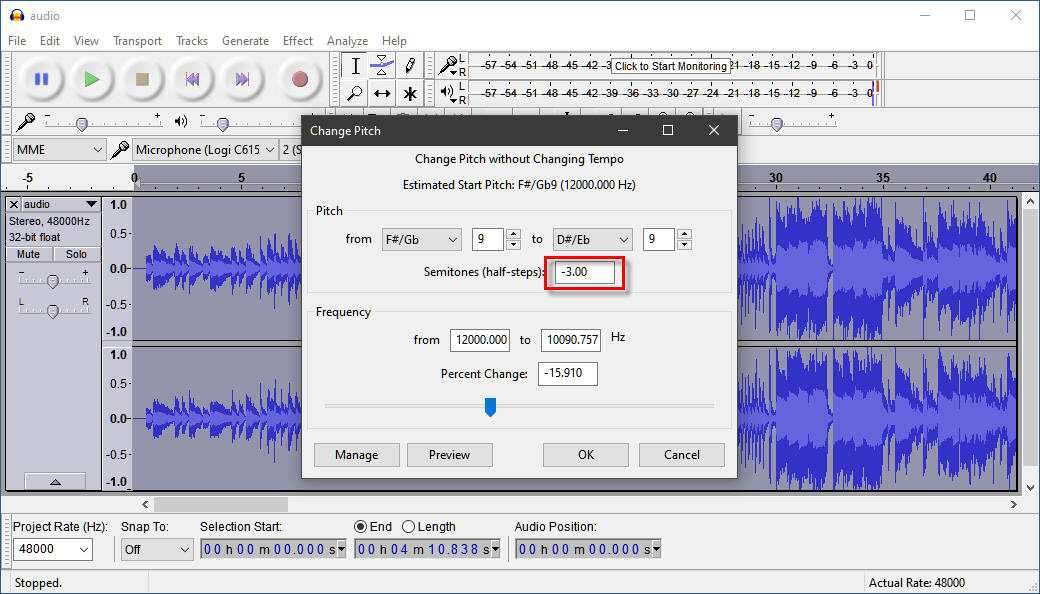The height and width of the screenshot is (594, 1040).
Task: Select the Zoom magnifier tool
Action: 355,94
